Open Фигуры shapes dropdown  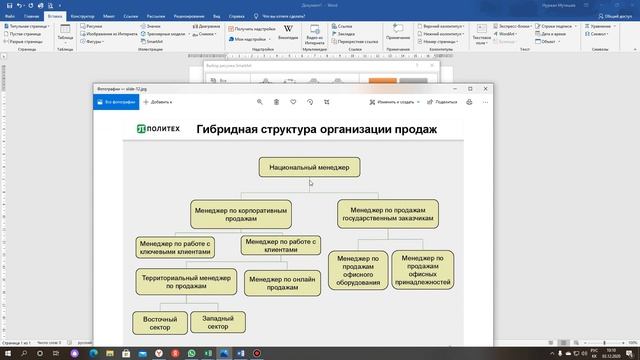coord(92,42)
